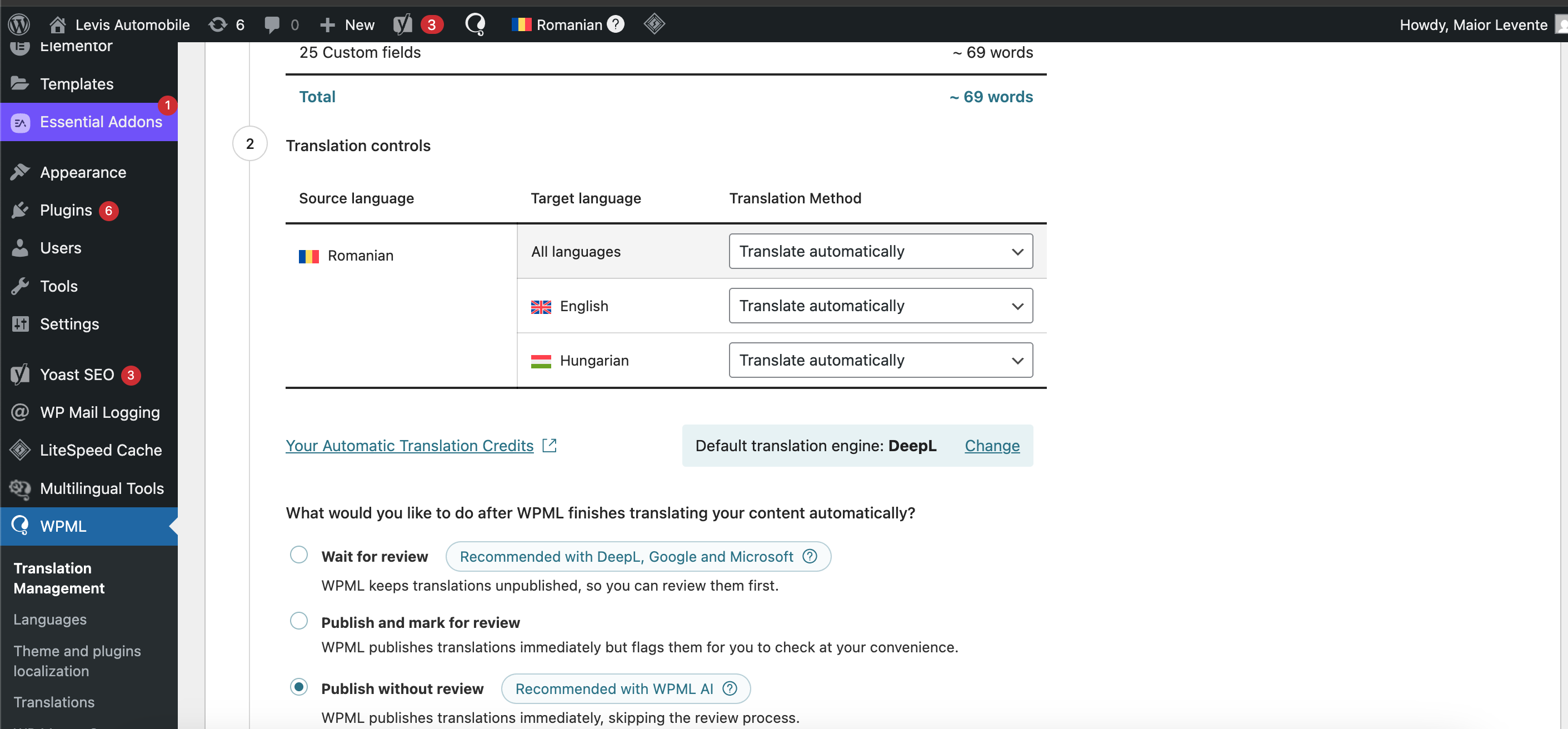Click help icon next to Recommended with WPML AI

(x=729, y=688)
